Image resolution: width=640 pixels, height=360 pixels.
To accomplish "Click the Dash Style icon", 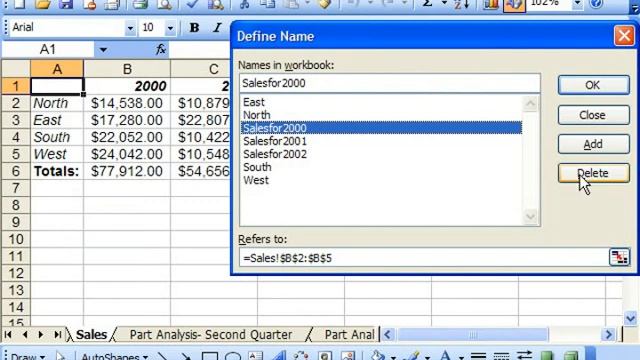I will [x=501, y=356].
